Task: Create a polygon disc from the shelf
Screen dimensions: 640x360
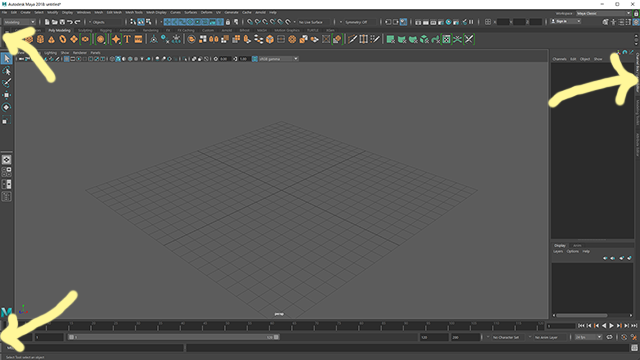Action: click(85, 39)
